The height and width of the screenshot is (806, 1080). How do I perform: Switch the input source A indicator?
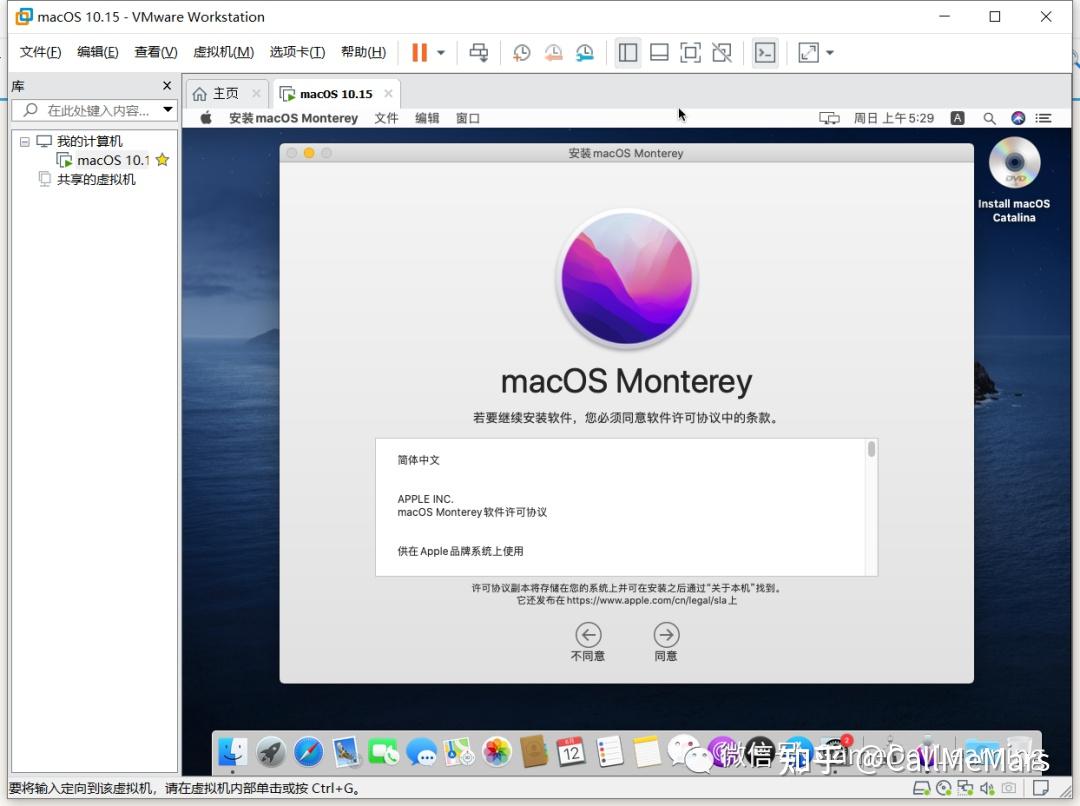957,118
